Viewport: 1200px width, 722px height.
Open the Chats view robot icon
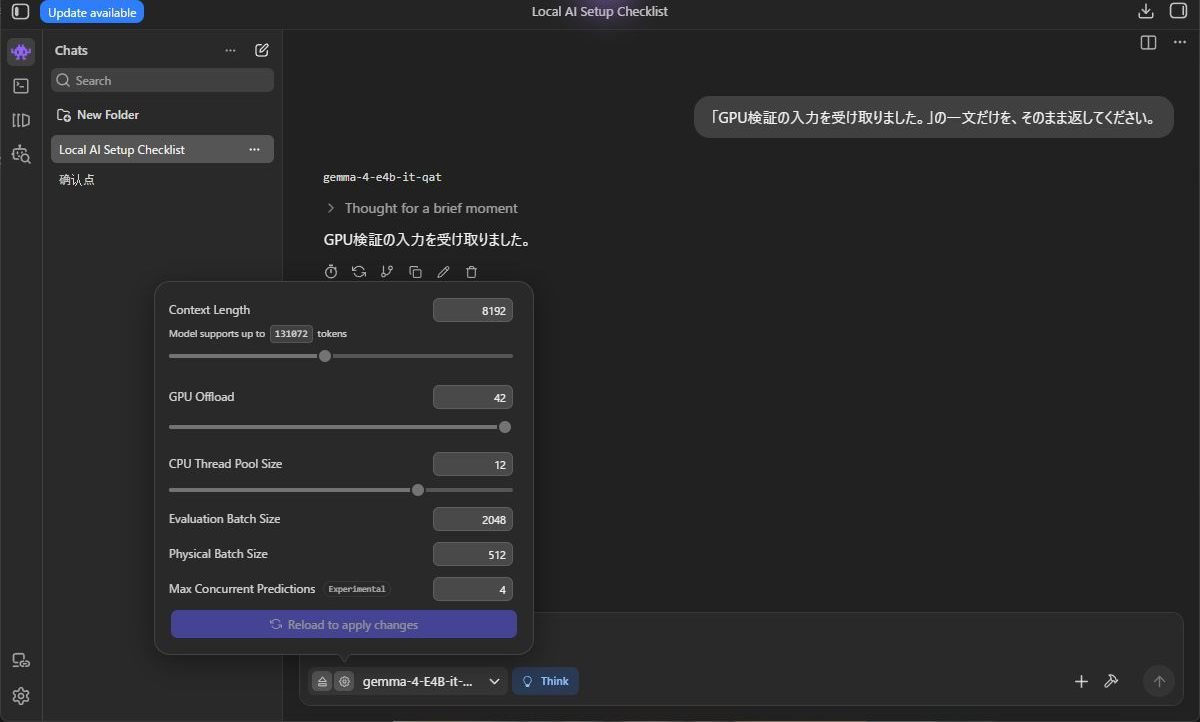(x=21, y=52)
